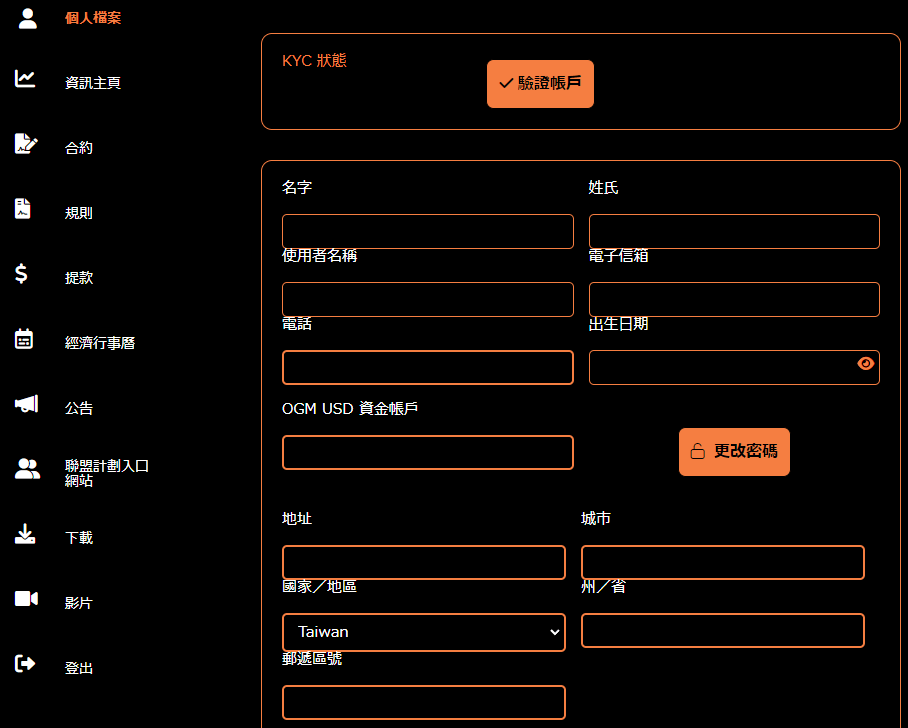Click the 名字 first name input field
The height and width of the screenshot is (728, 908).
[427, 231]
